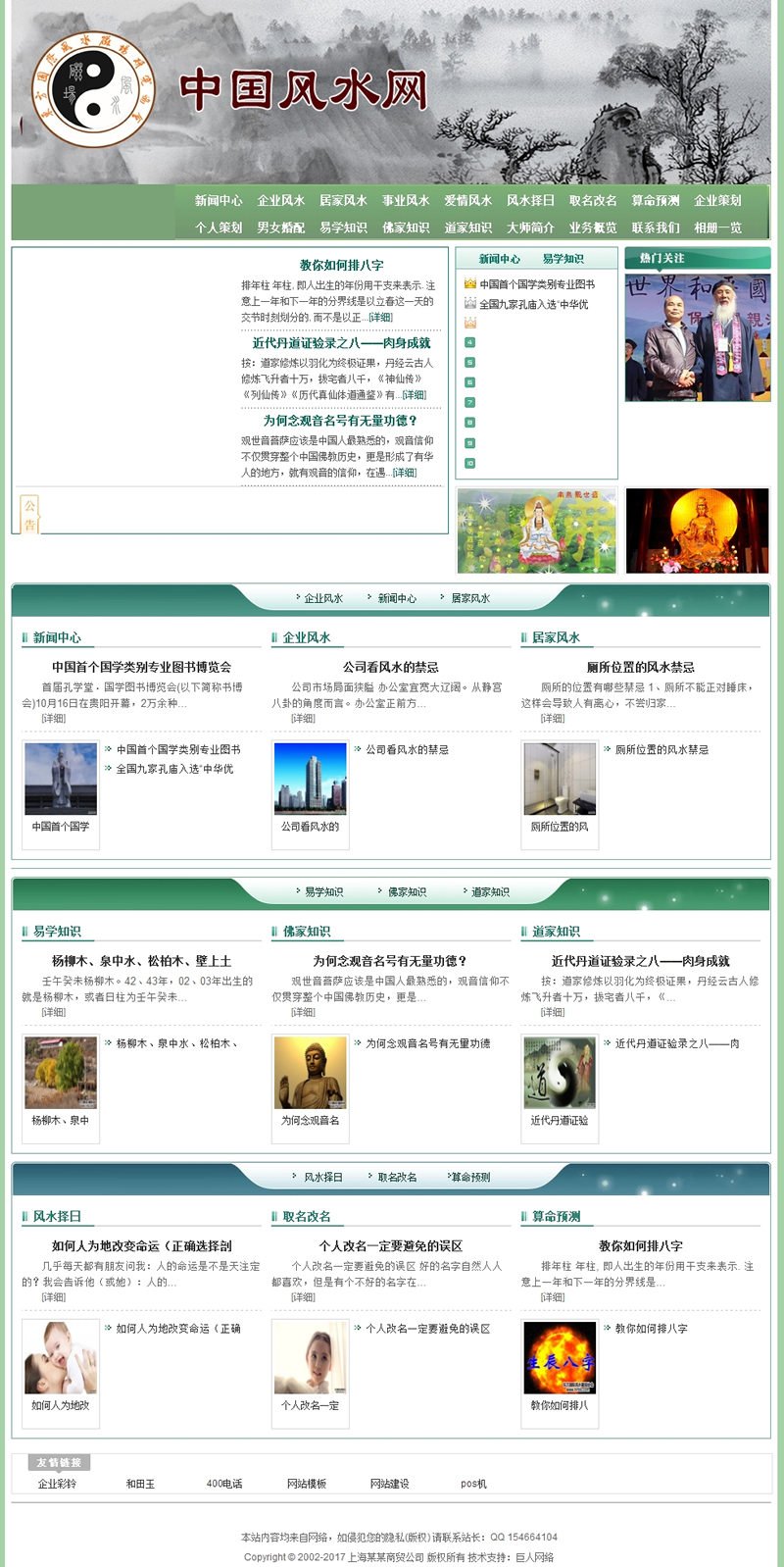Open 联系我们 in the navigation menu
The width and height of the screenshot is (784, 1567).
coord(655,227)
